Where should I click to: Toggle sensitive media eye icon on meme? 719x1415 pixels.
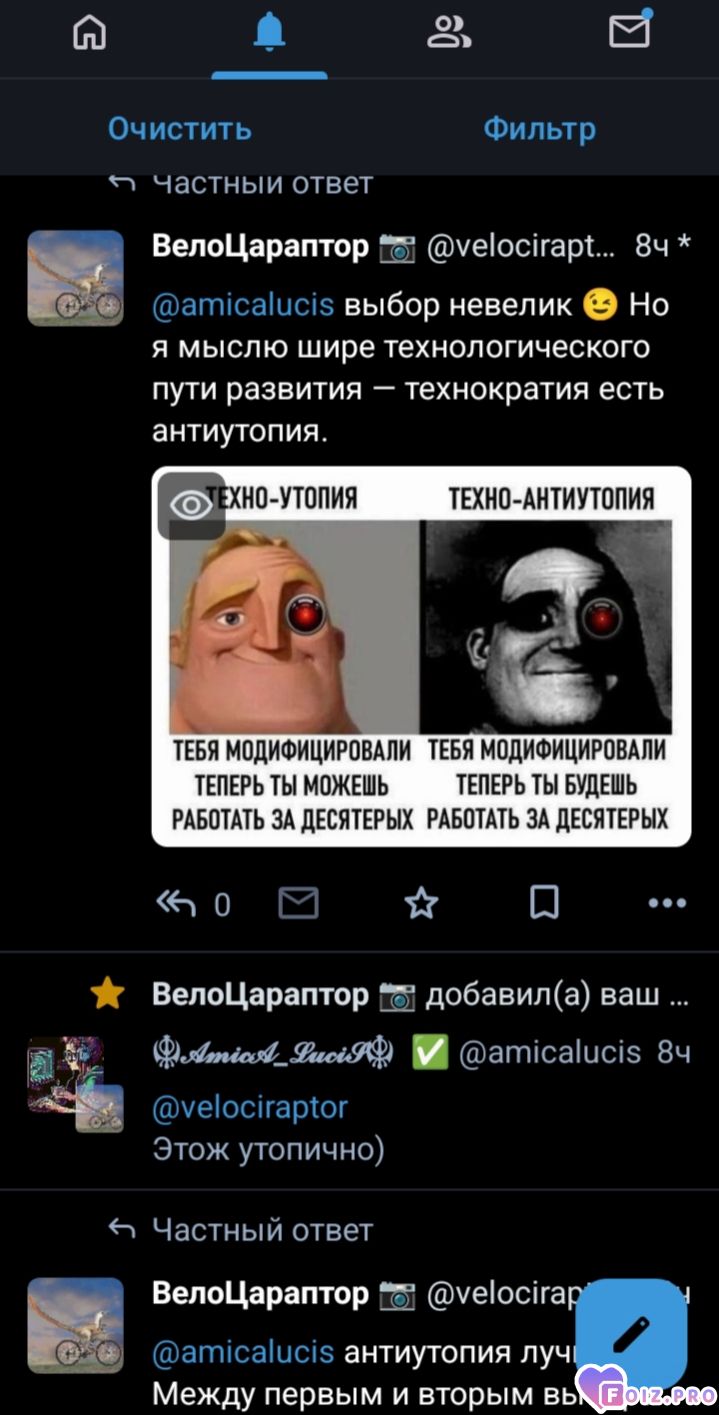click(x=191, y=506)
